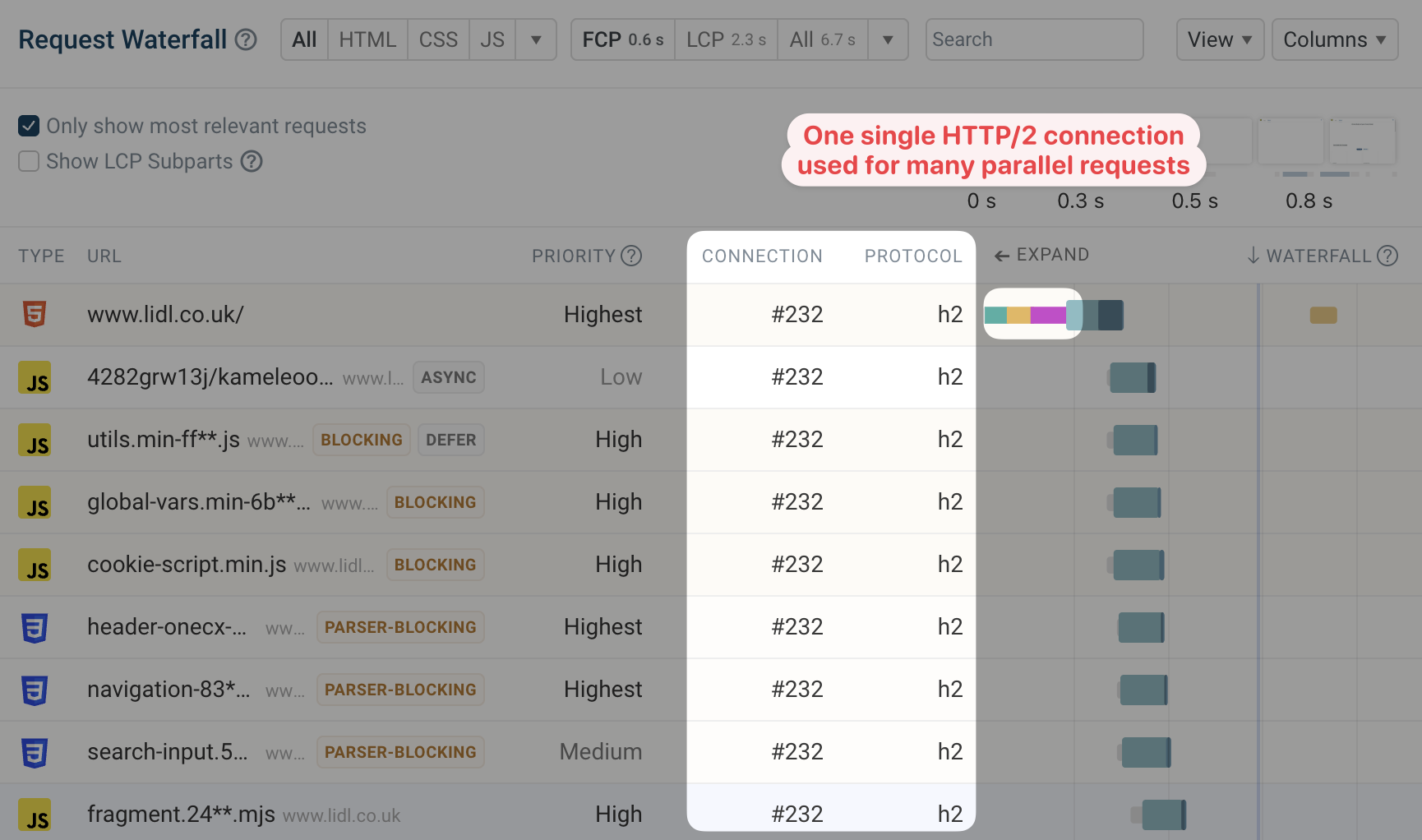Screen dimensions: 1422x840
Task: Open the search-input.5 request
Action: pos(168,751)
